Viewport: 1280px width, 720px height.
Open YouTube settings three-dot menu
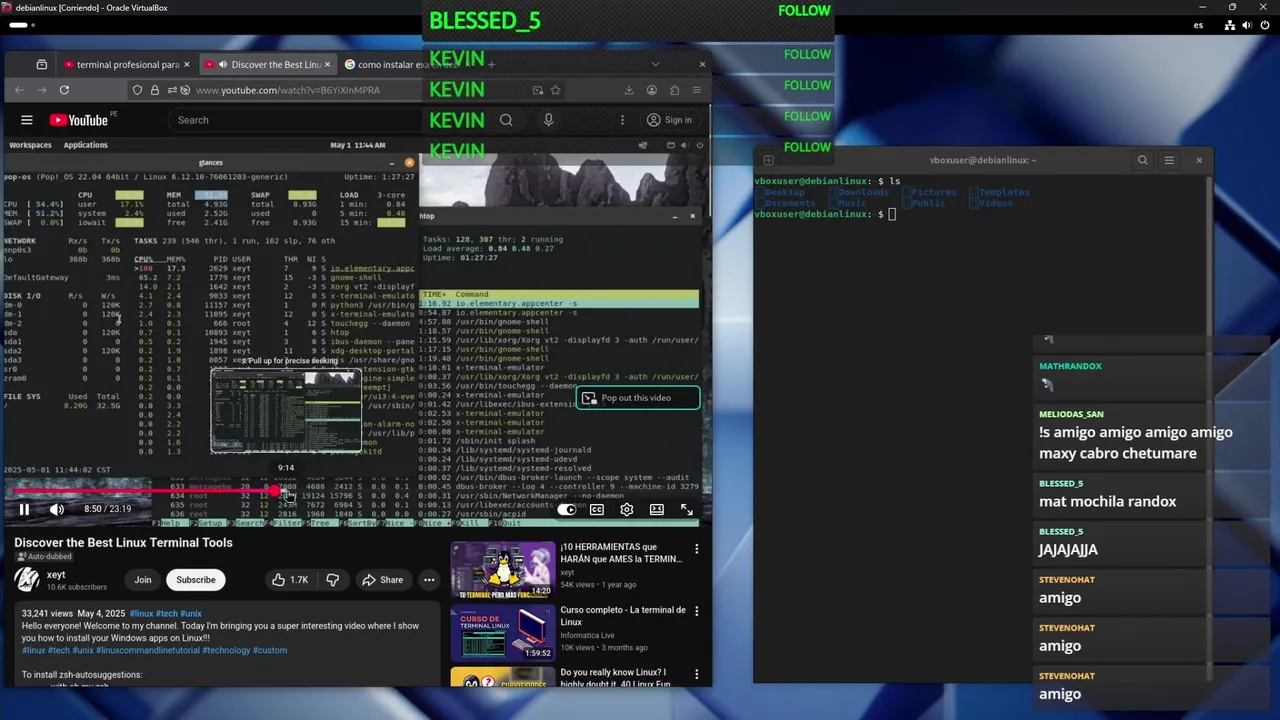point(622,120)
